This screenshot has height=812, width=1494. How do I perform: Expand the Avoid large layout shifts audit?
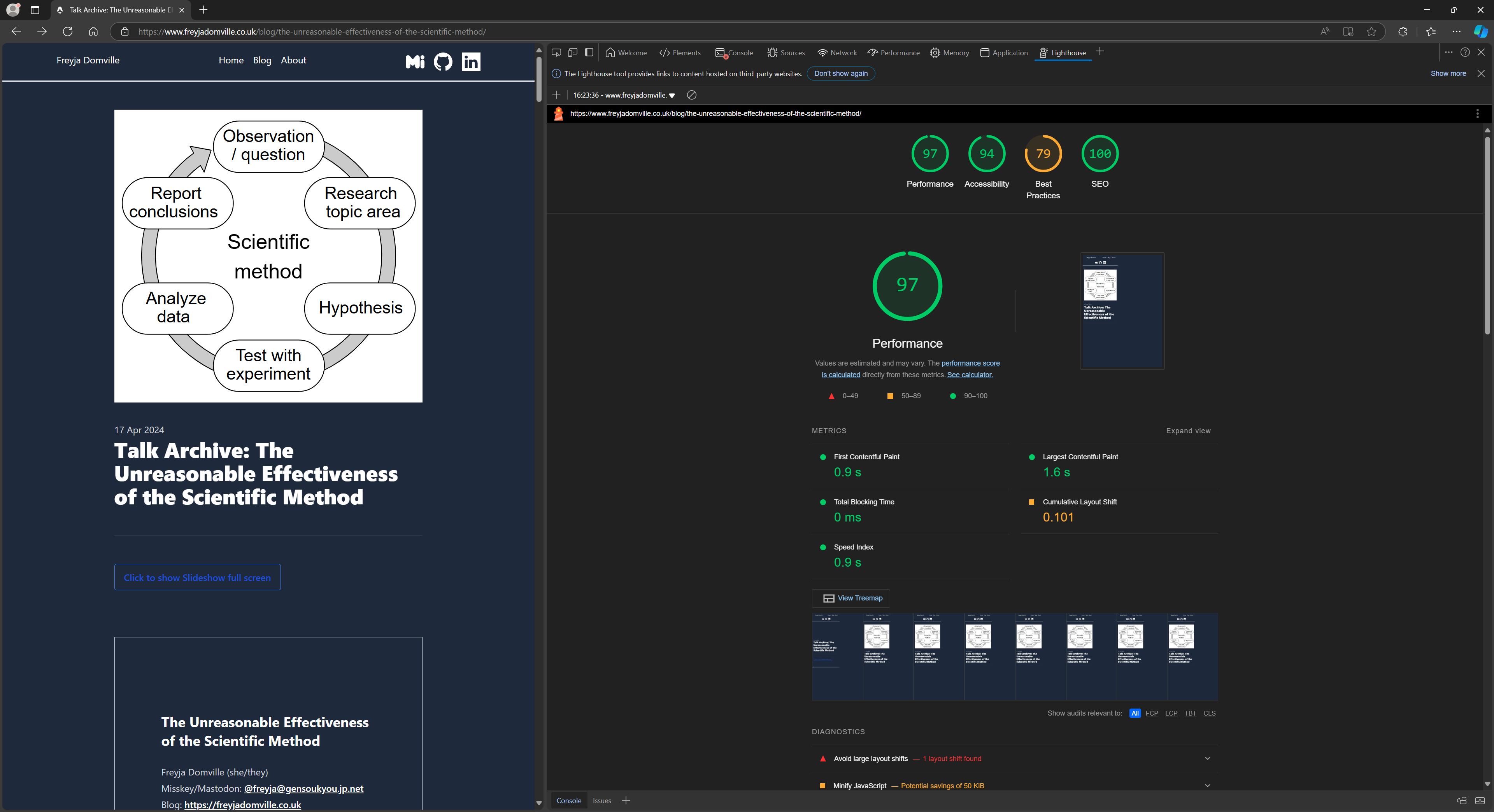(1207, 758)
